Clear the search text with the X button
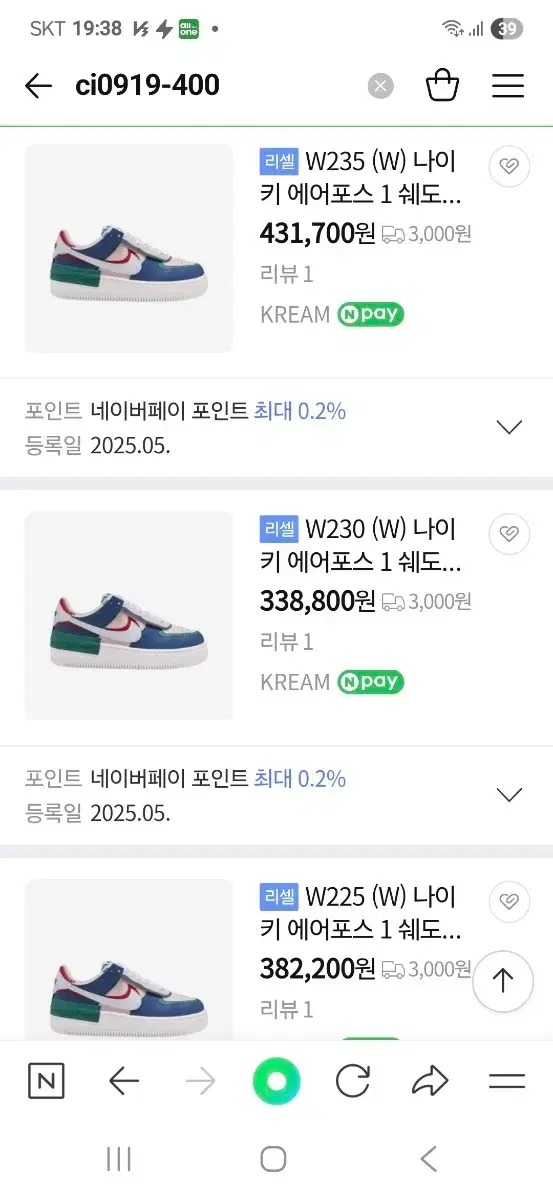Screen dimensions: 553x1200 point(381,86)
